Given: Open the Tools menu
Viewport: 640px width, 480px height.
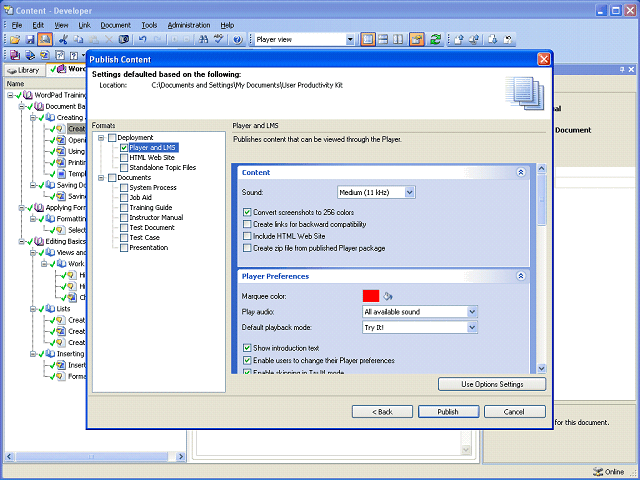Looking at the screenshot, I should point(149,25).
